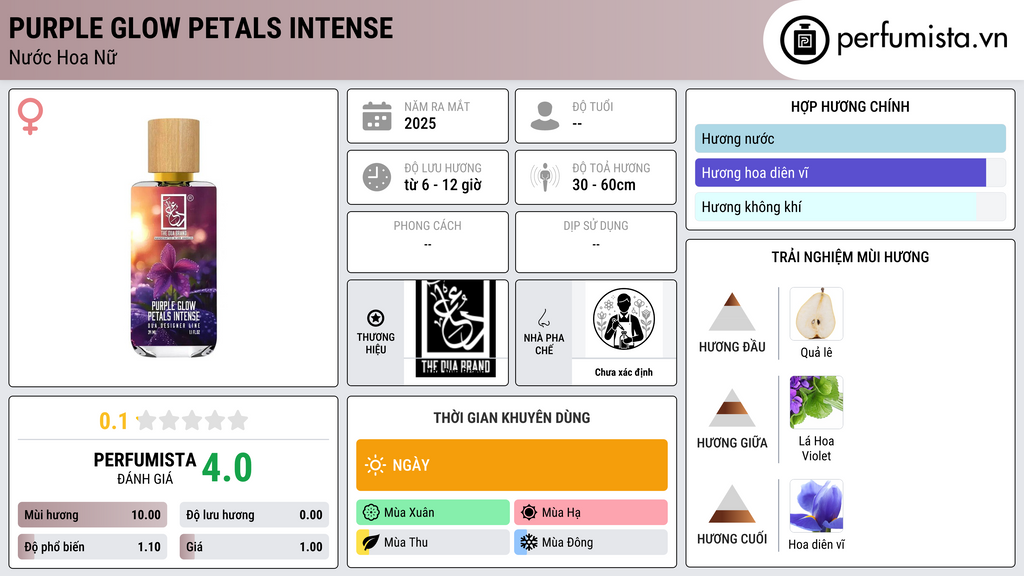Select the Hoa diên vĩ iris note image

click(816, 506)
